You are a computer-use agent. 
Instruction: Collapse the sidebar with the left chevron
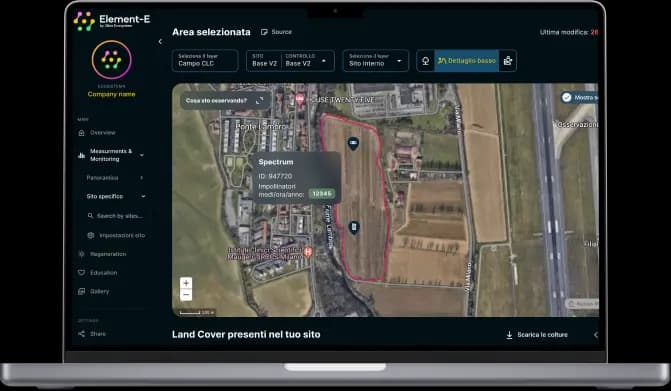[160, 41]
